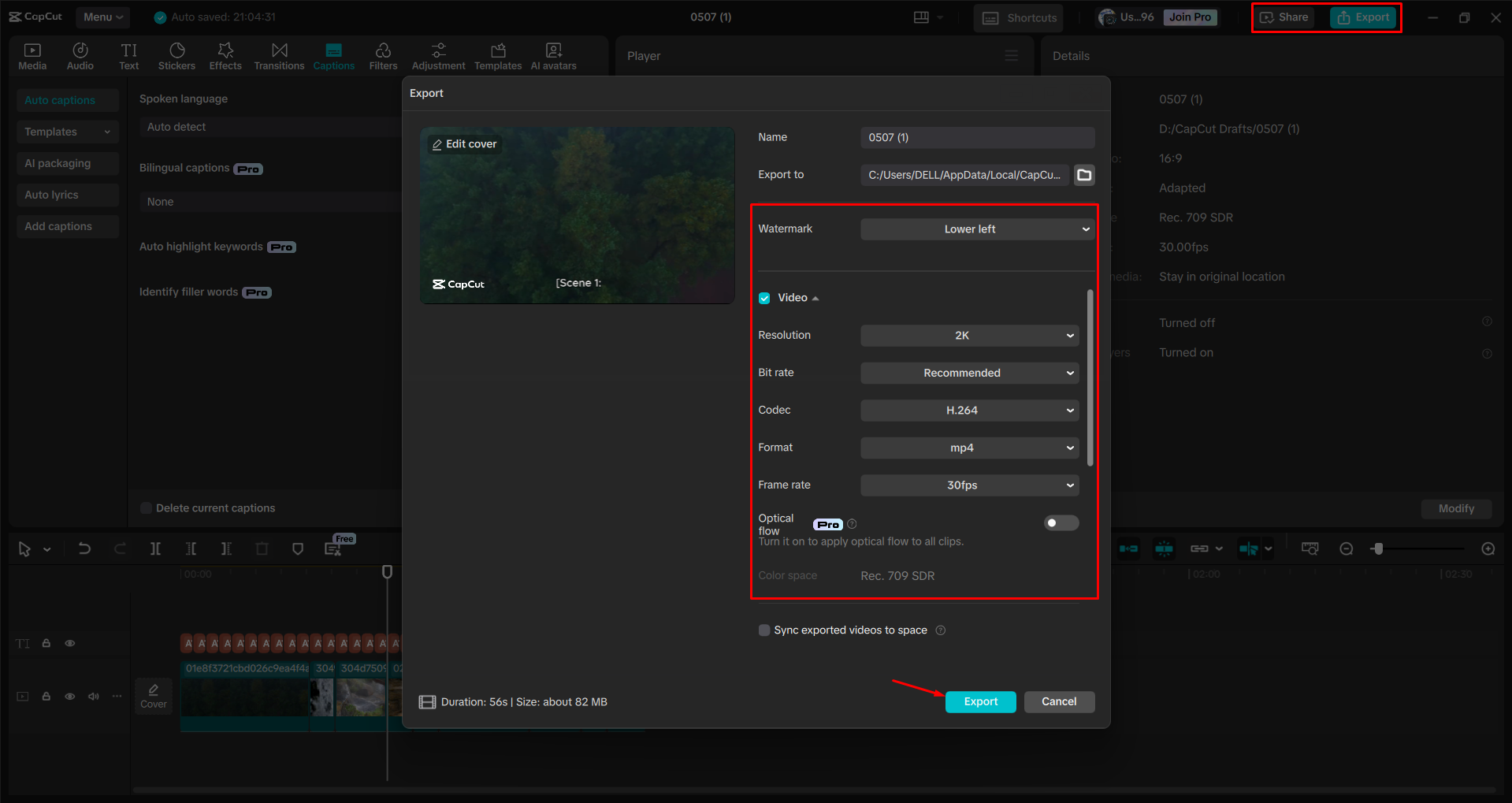
Task: Switch to the Auto captions tab
Action: point(67,100)
